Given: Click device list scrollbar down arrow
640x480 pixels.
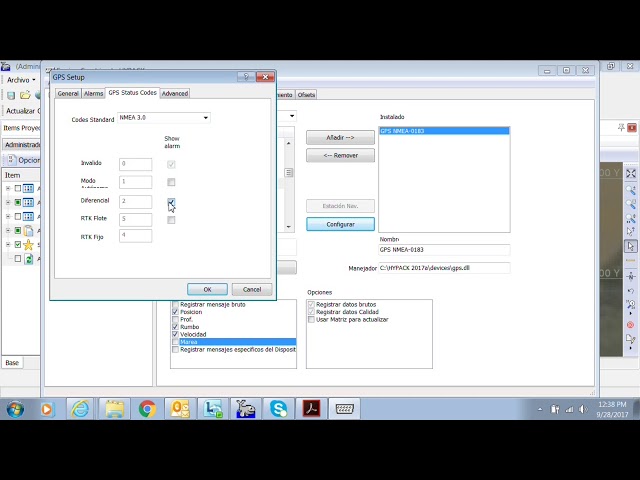Looking at the screenshot, I should pos(289,227).
